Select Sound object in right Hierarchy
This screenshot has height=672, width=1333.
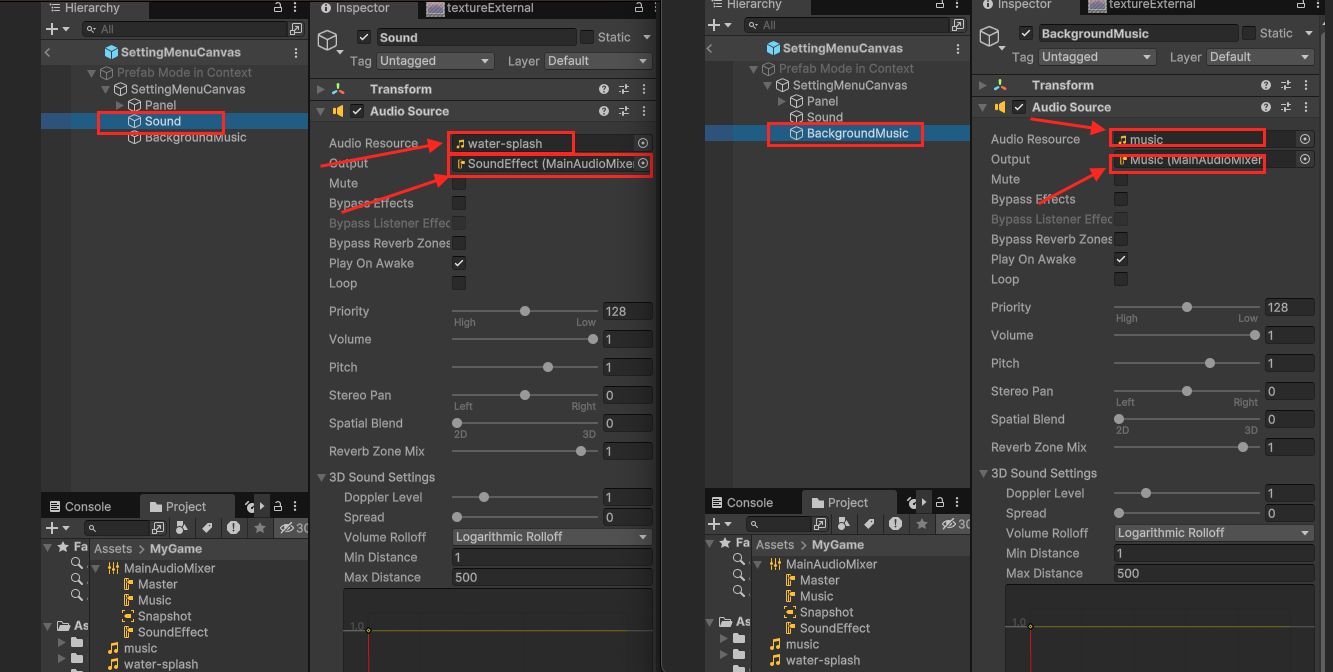click(825, 117)
